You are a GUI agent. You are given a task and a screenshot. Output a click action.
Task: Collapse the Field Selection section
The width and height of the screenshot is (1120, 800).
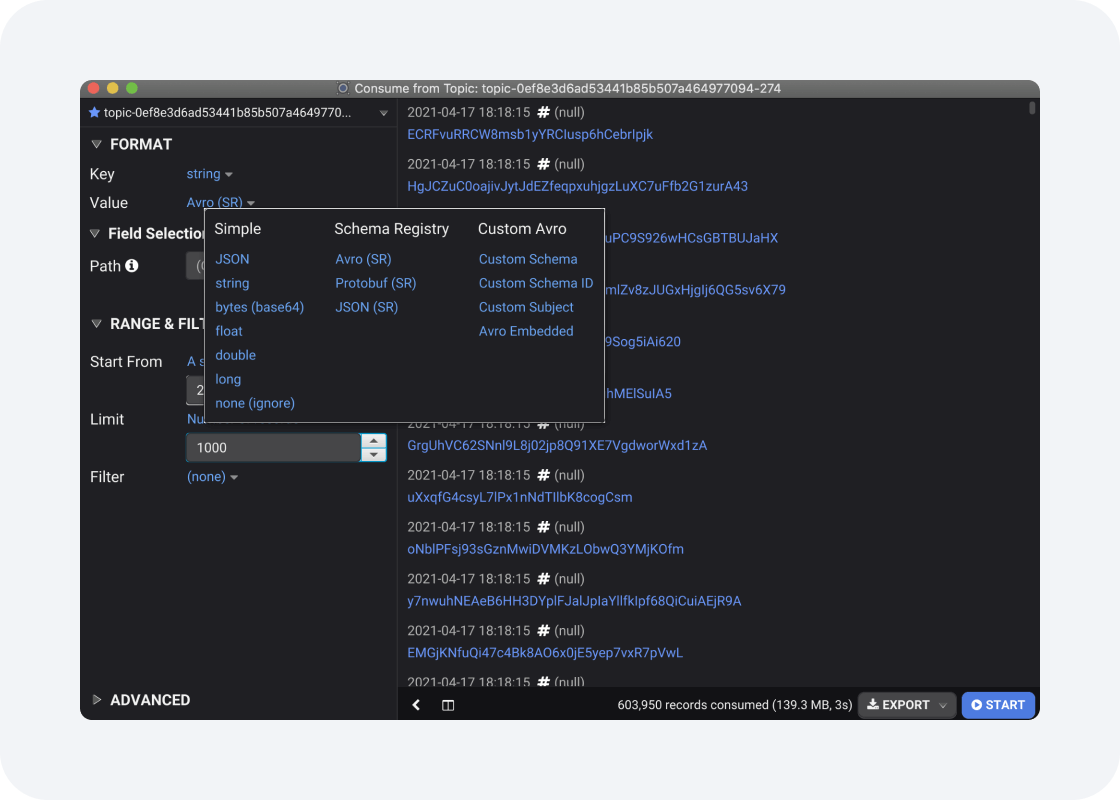95,234
